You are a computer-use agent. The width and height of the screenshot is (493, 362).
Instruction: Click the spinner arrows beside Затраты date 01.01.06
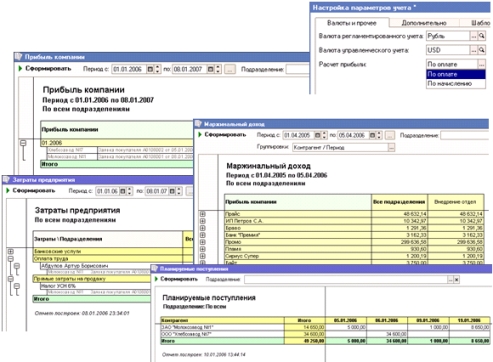130,191
